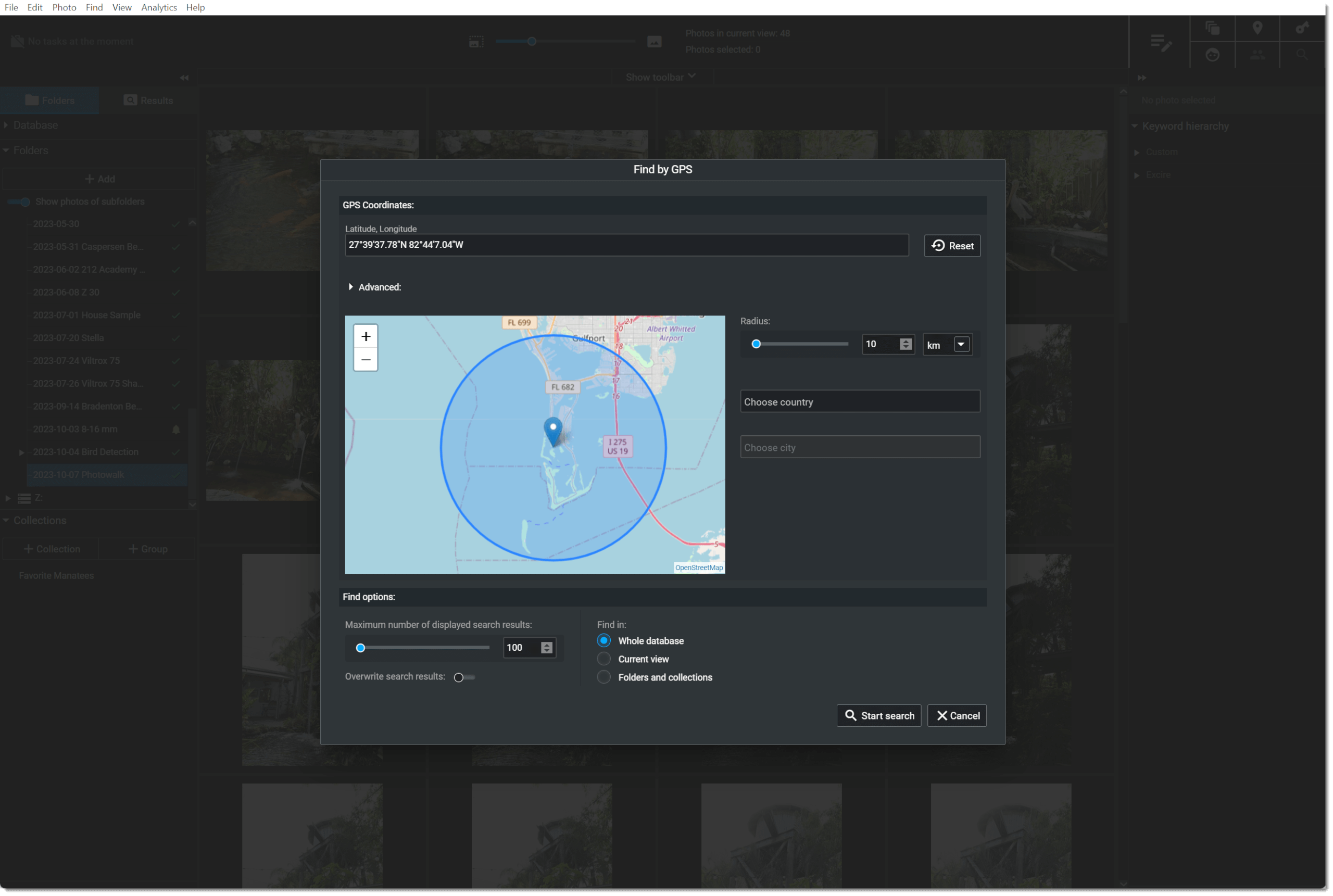Collapse the left sidebar arrows
This screenshot has height=896, width=1333.
[184, 78]
